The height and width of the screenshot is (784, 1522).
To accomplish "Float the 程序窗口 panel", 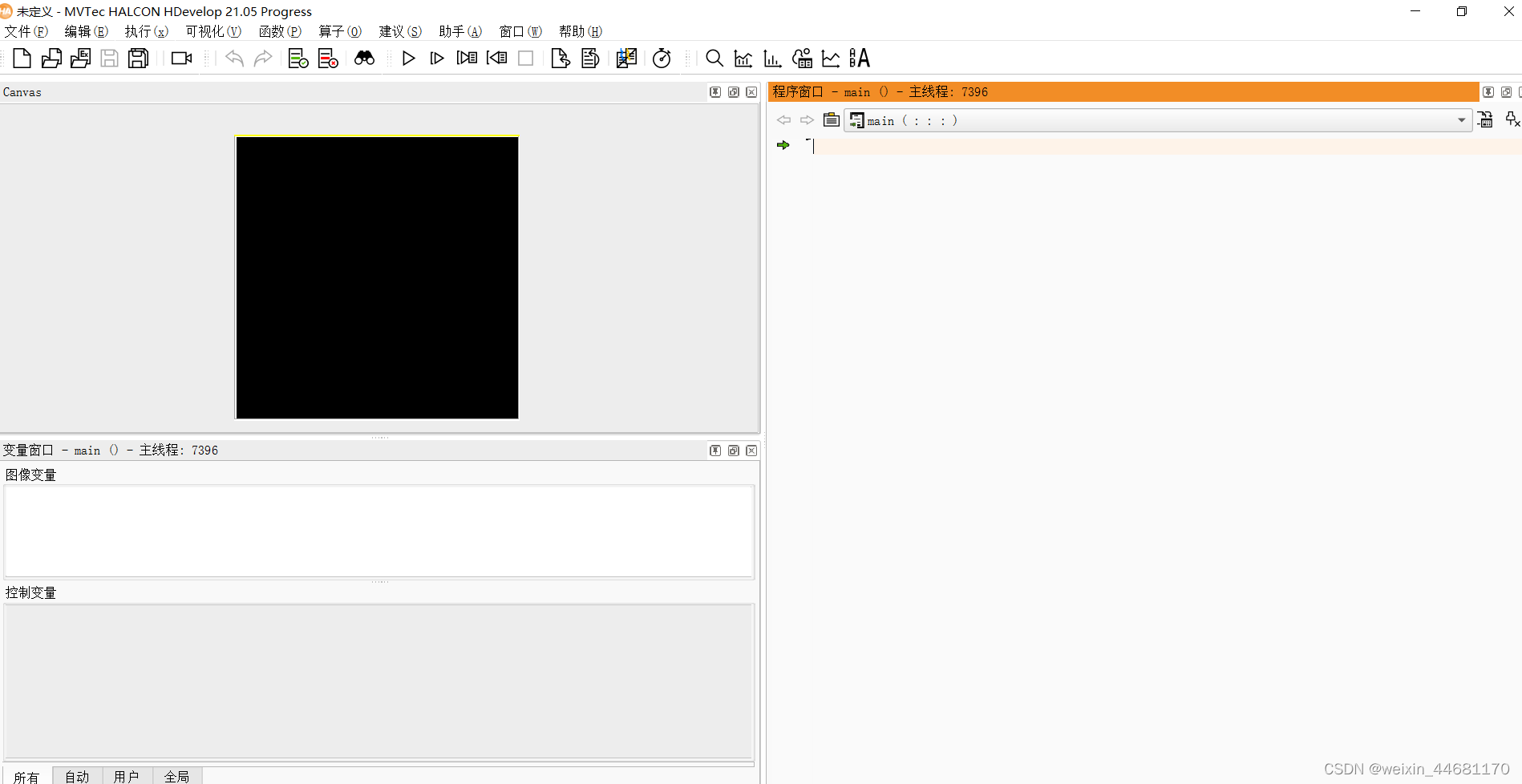I will pos(1507,92).
